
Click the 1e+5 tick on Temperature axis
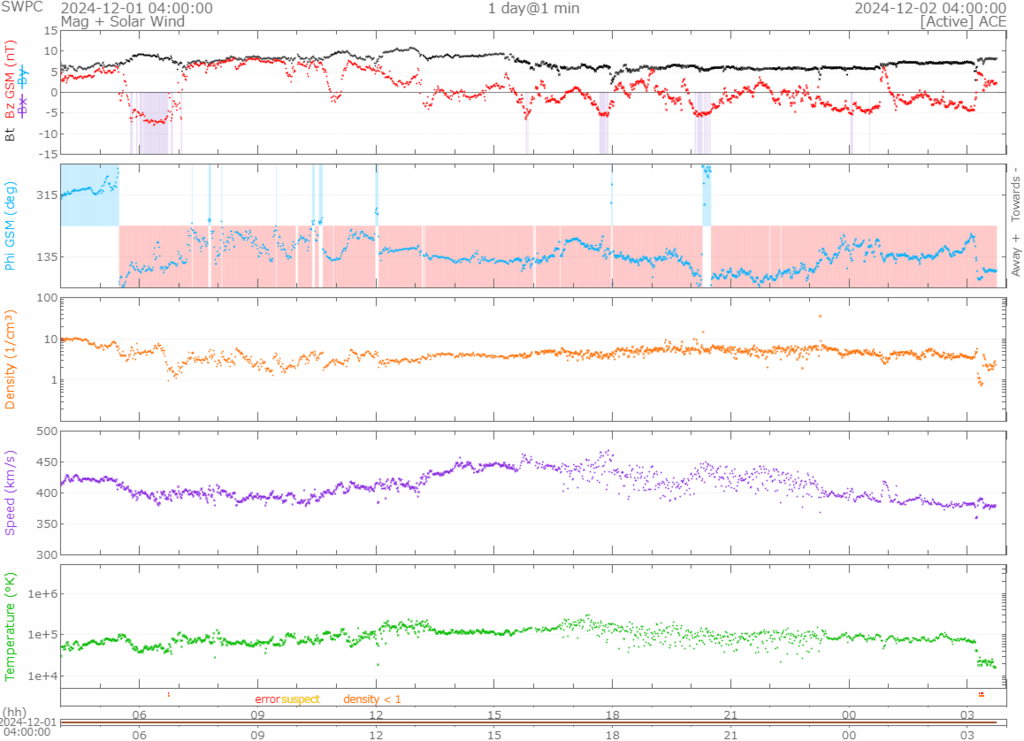coord(42,635)
